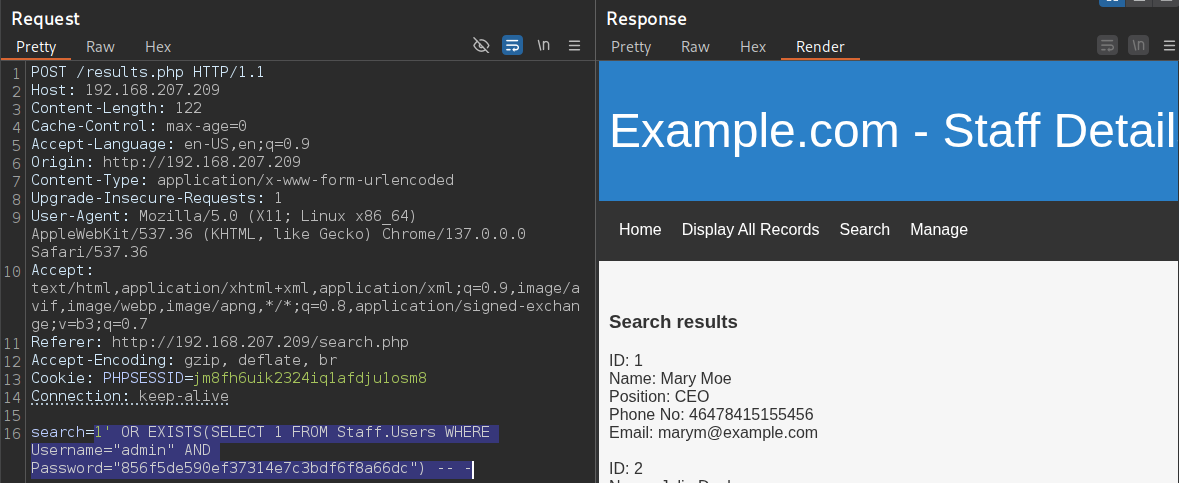Viewport: 1179px width, 483px height.
Task: Click 'Email: marym@example.com' line
Action: click(713, 433)
